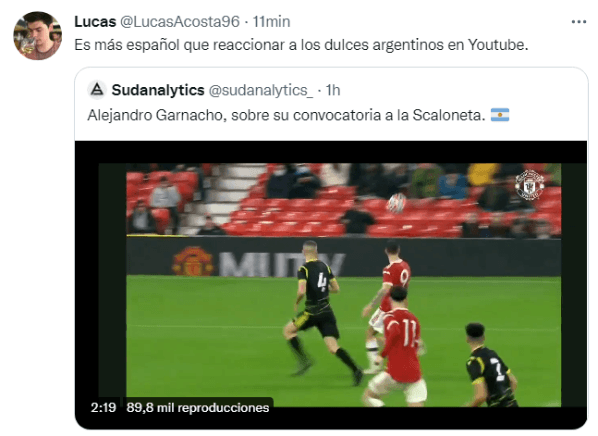This screenshot has height=436, width=598.
Task: Click the 11min tweet timestamp
Action: pyautogui.click(x=271, y=22)
